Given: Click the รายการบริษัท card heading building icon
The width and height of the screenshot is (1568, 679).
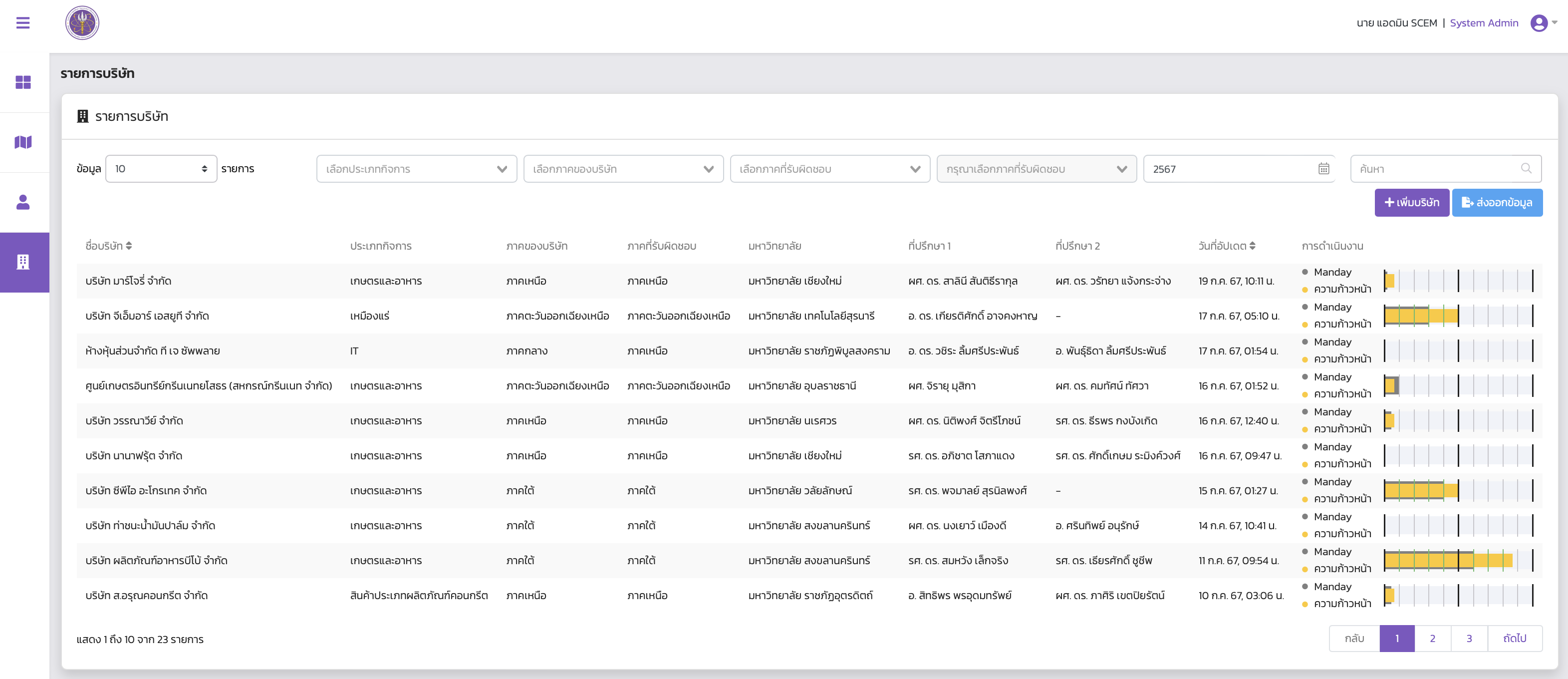Looking at the screenshot, I should coord(83,116).
